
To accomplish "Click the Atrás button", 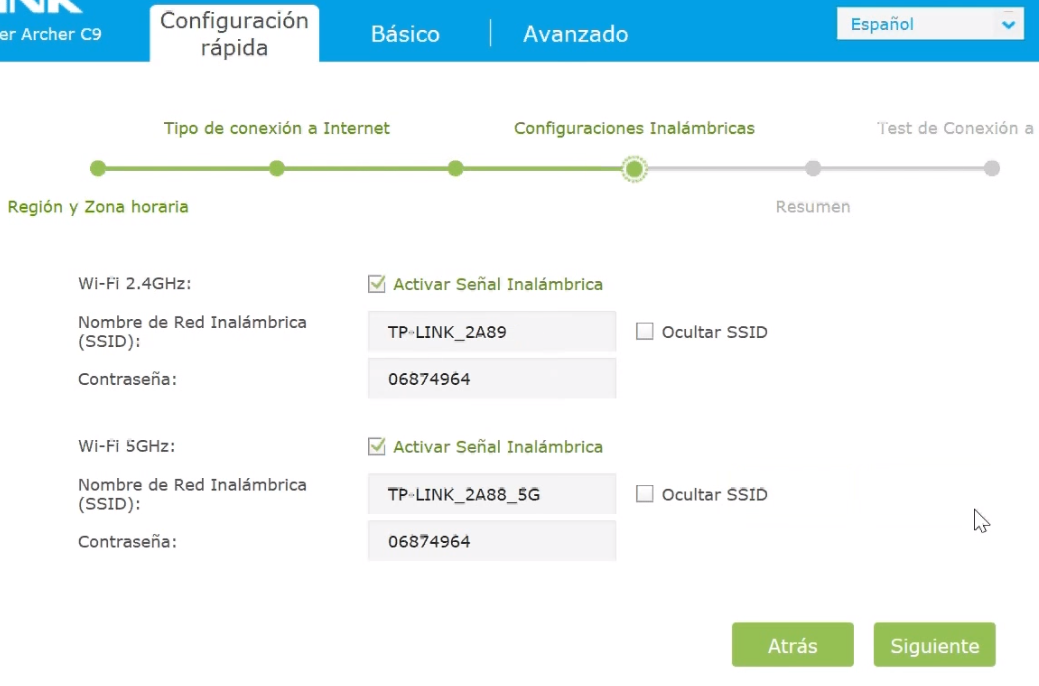I will [x=792, y=645].
